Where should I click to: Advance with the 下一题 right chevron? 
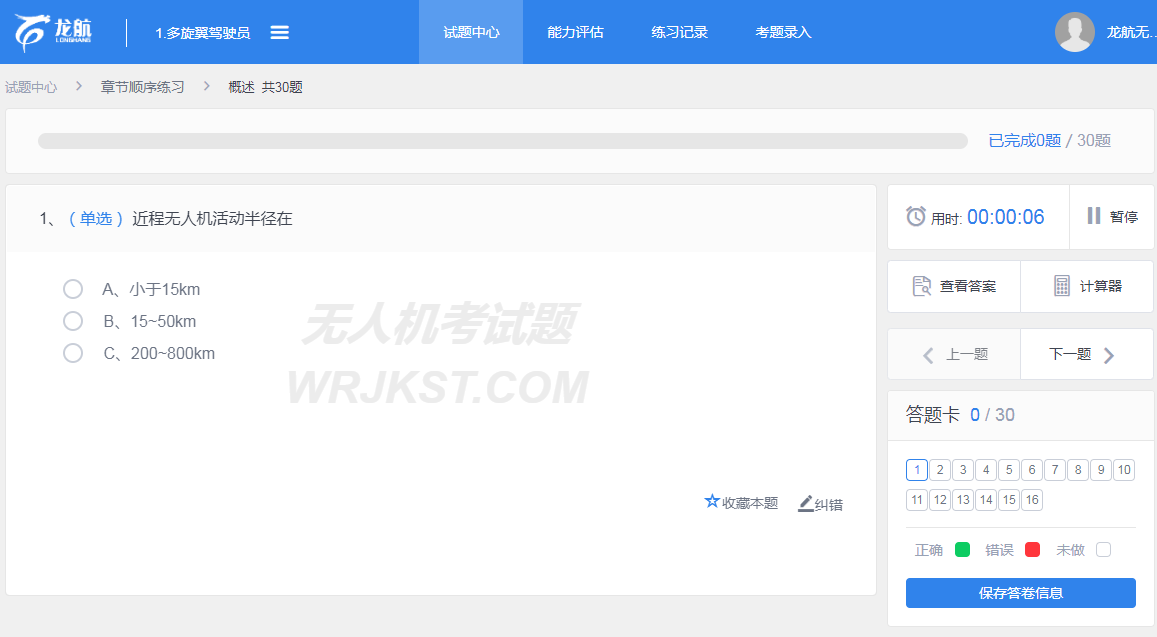point(1108,355)
